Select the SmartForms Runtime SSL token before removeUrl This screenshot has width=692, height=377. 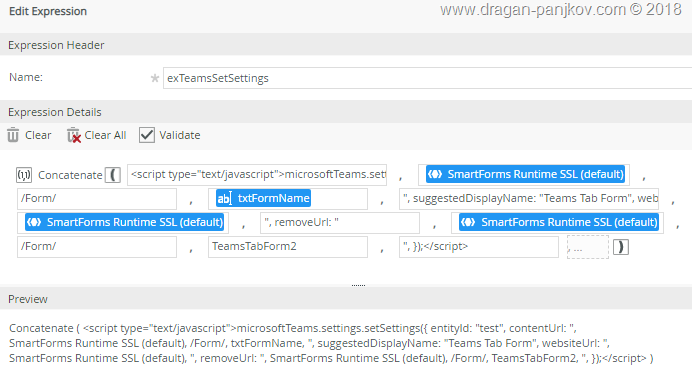point(124,222)
